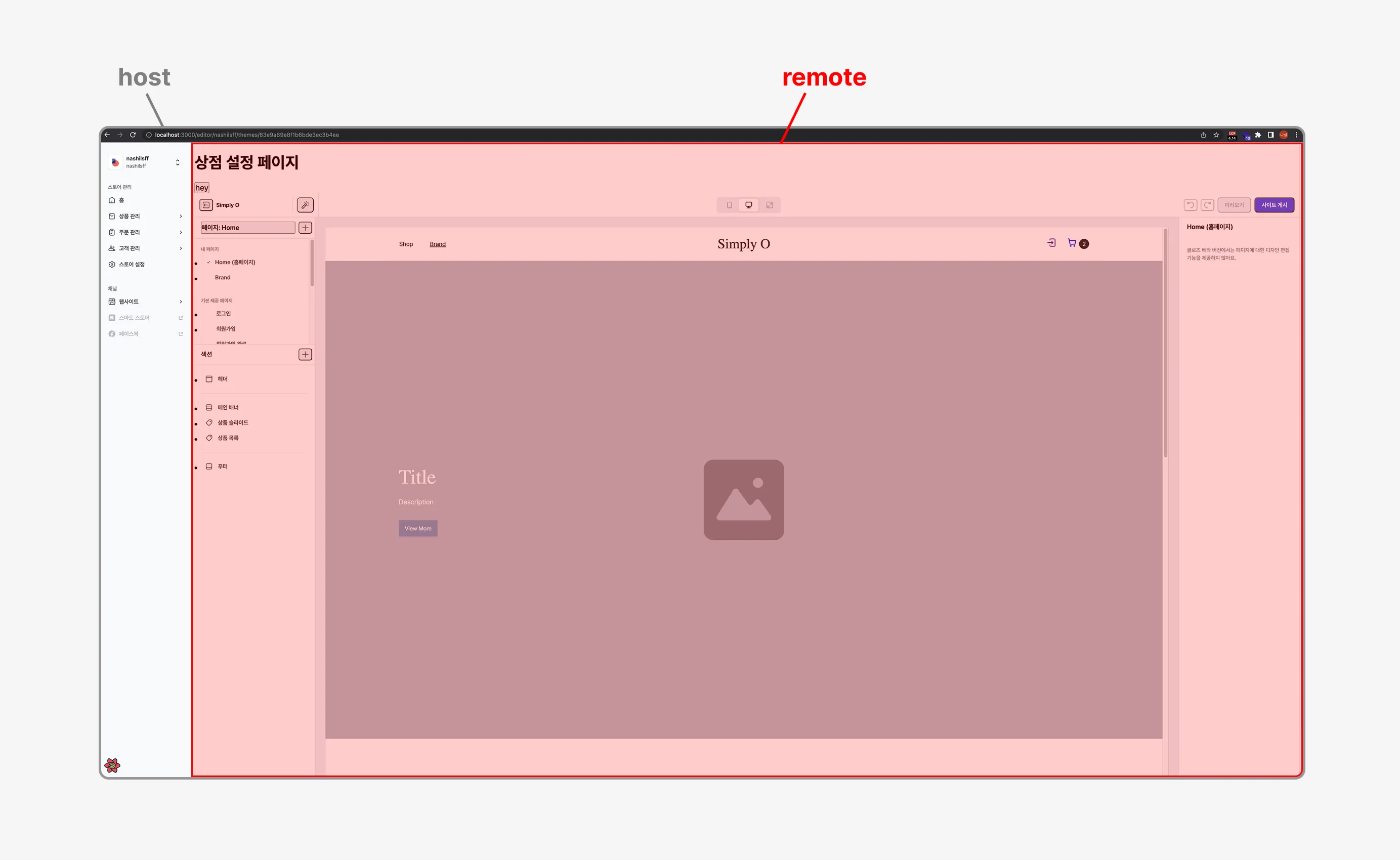Open 스토어 설정 in the sidebar
This screenshot has height=860, width=1400.
[132, 264]
